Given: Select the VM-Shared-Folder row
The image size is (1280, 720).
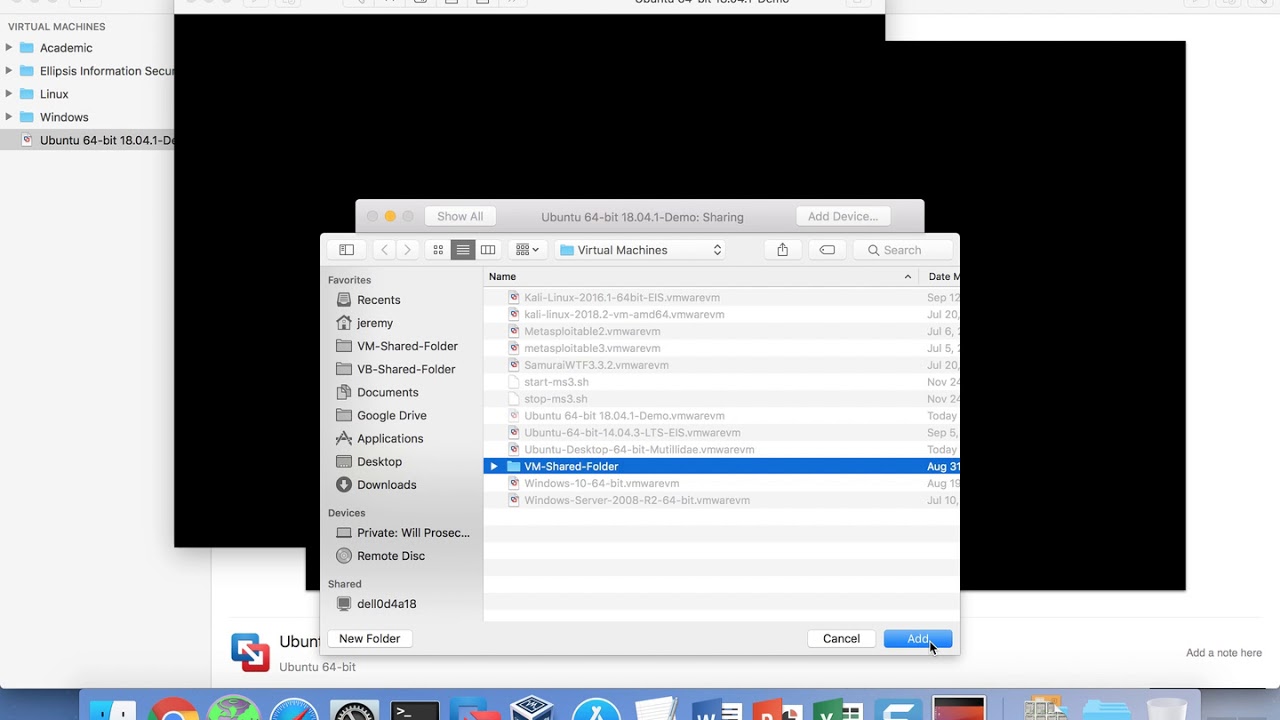Looking at the screenshot, I should pos(721,467).
